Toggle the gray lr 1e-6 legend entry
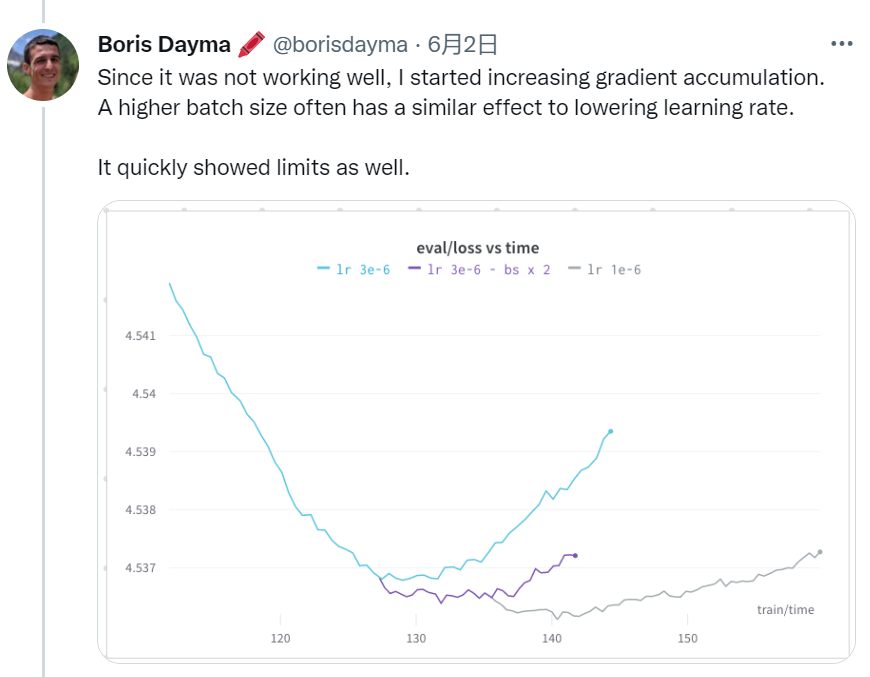 pos(604,269)
